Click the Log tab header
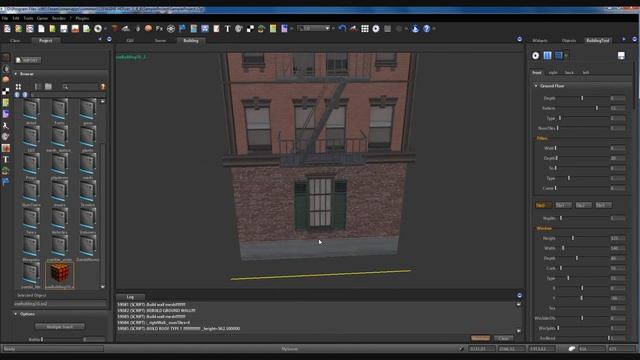The width and height of the screenshot is (640, 360). [130, 297]
